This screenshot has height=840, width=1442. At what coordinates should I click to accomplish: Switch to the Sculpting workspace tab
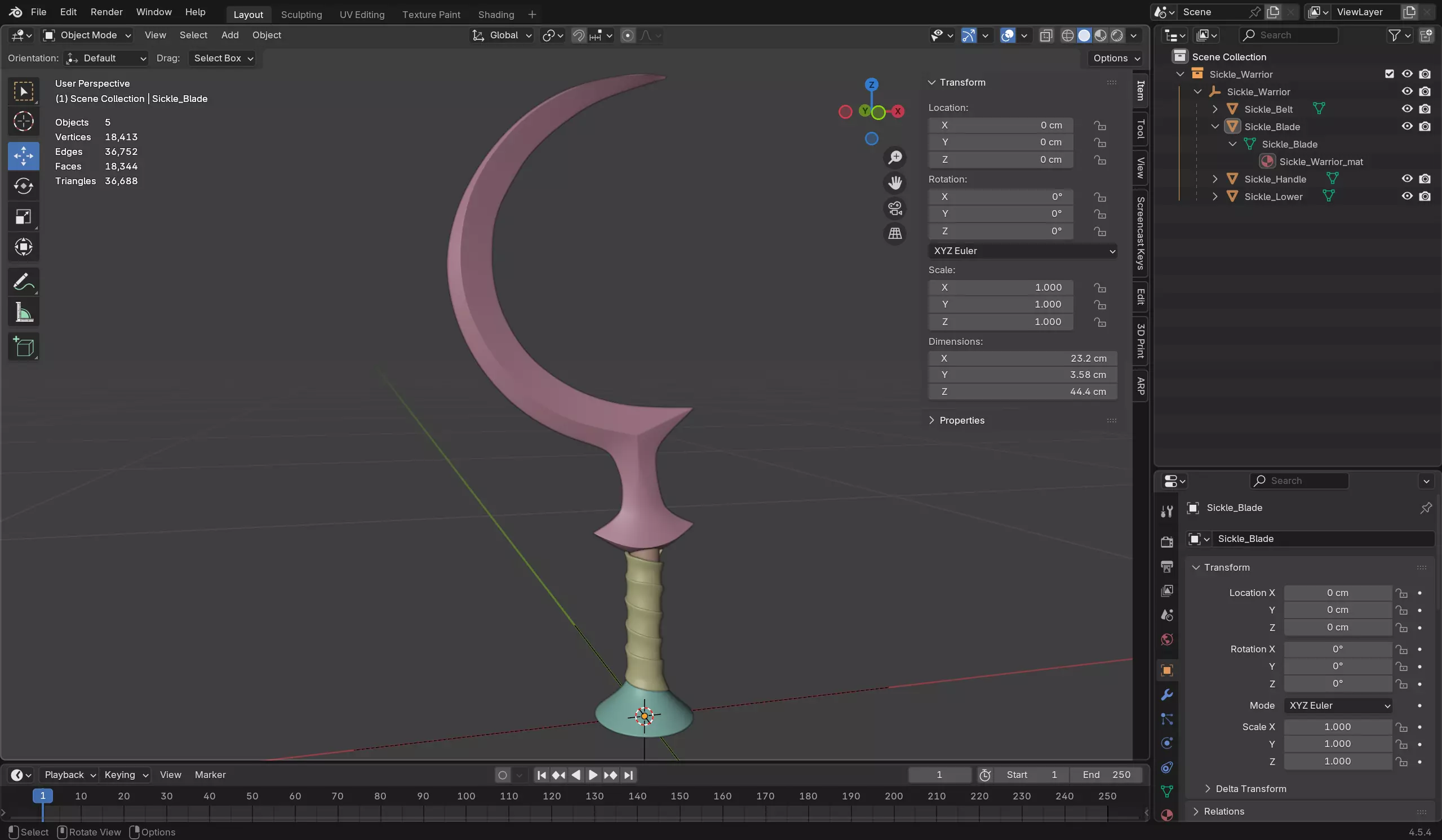pos(301,14)
